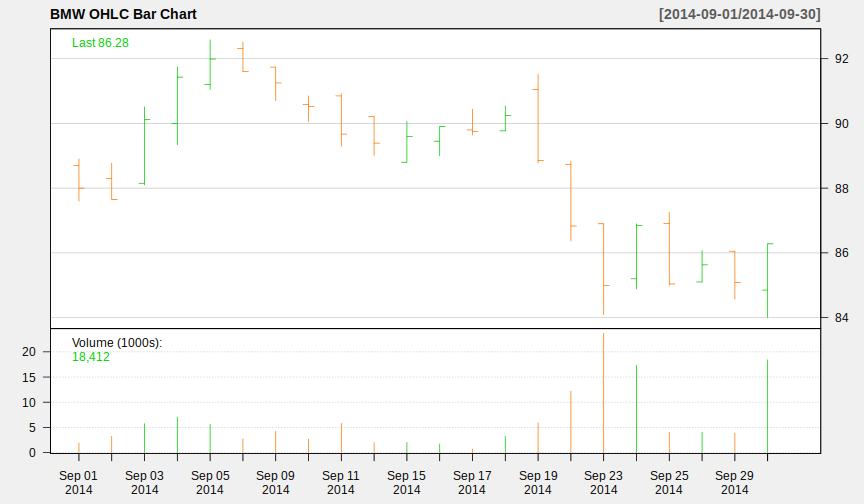The image size is (864, 504).
Task: Select the orange OHLC price bar above Sep 29
Action: 735,275
